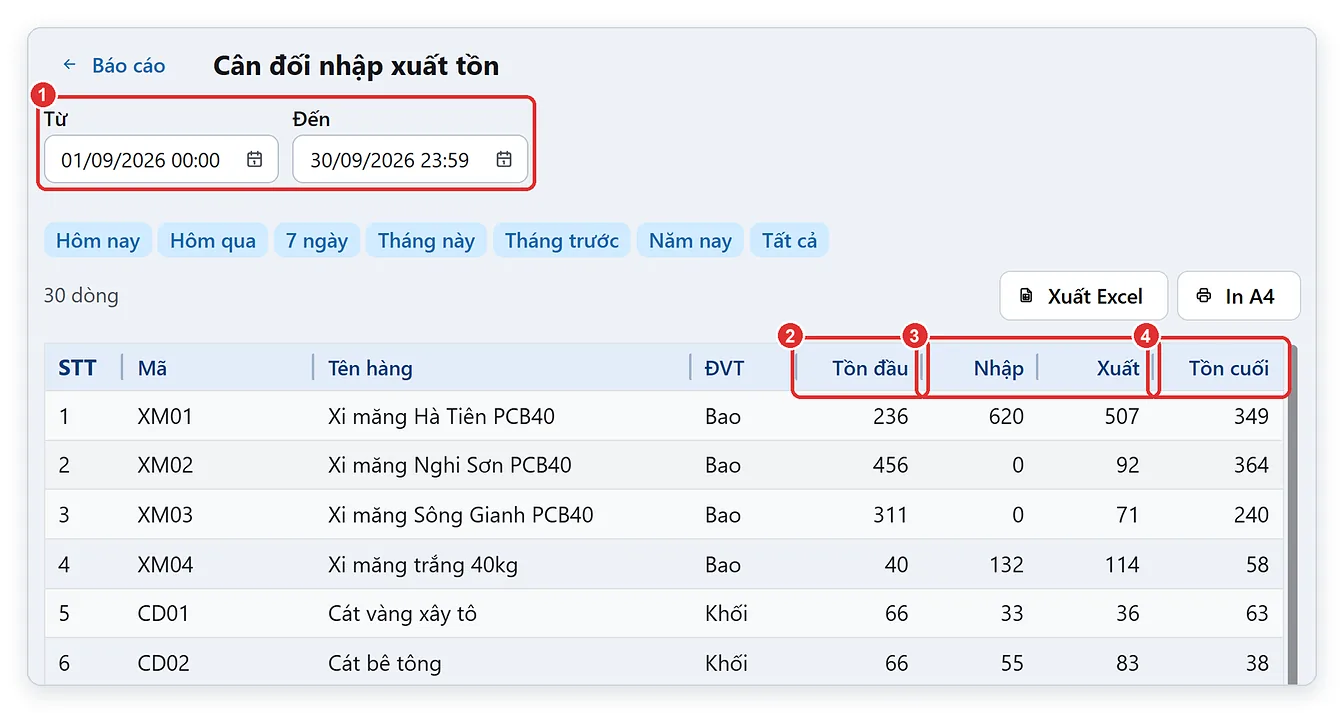The height and width of the screenshot is (713, 1344).
Task: Click the code XM03 cell
Action: [165, 515]
